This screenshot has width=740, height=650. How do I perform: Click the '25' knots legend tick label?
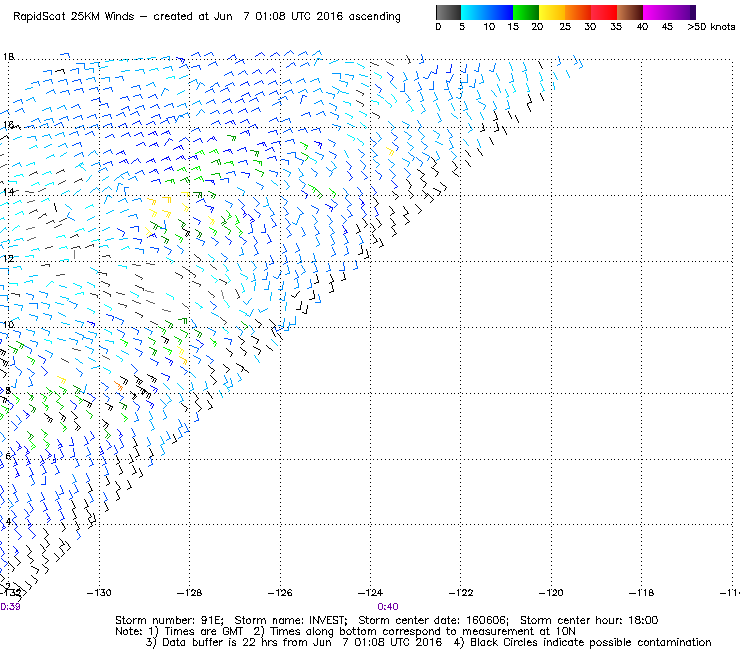(565, 27)
